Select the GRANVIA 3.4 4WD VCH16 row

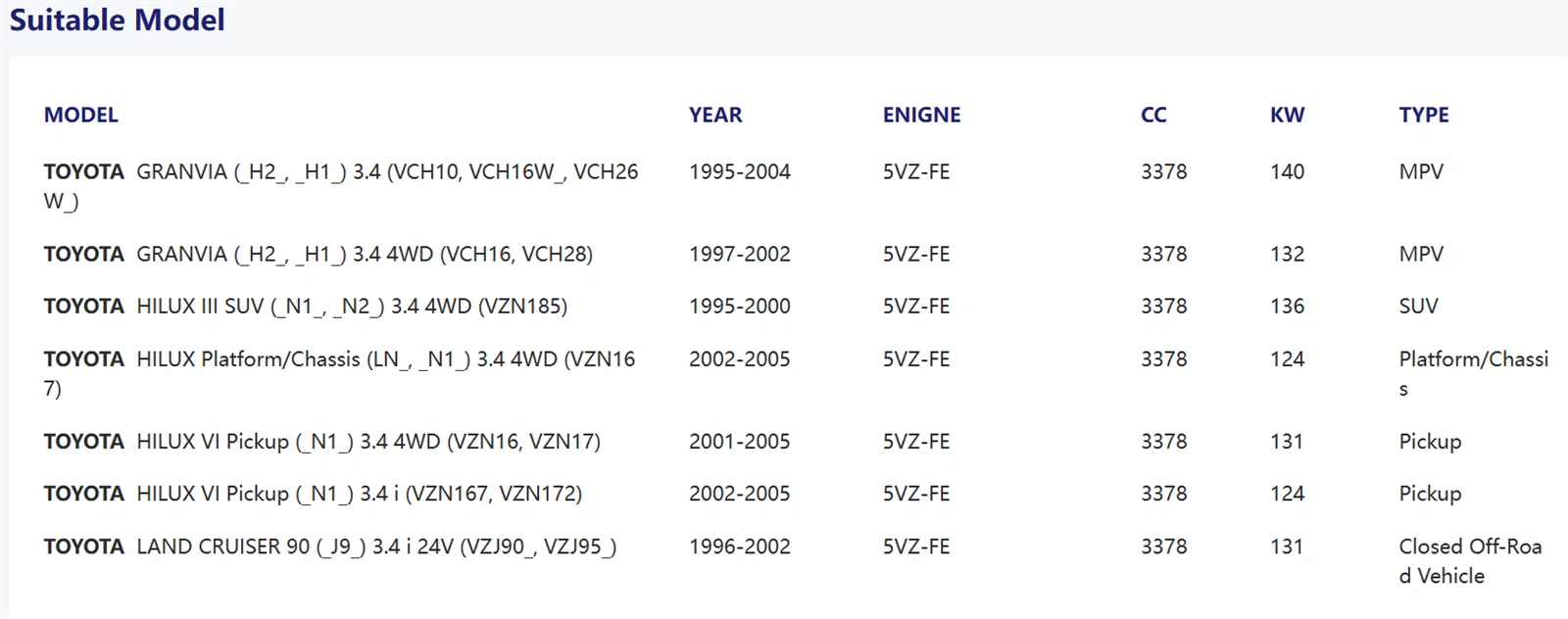point(796,254)
